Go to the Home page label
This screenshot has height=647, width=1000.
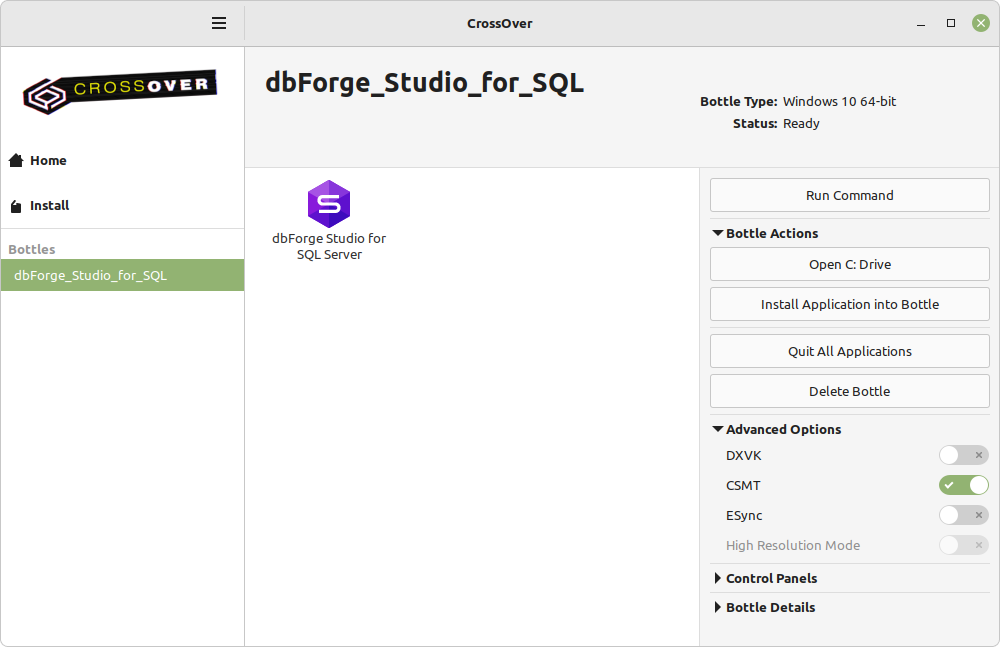(48, 161)
